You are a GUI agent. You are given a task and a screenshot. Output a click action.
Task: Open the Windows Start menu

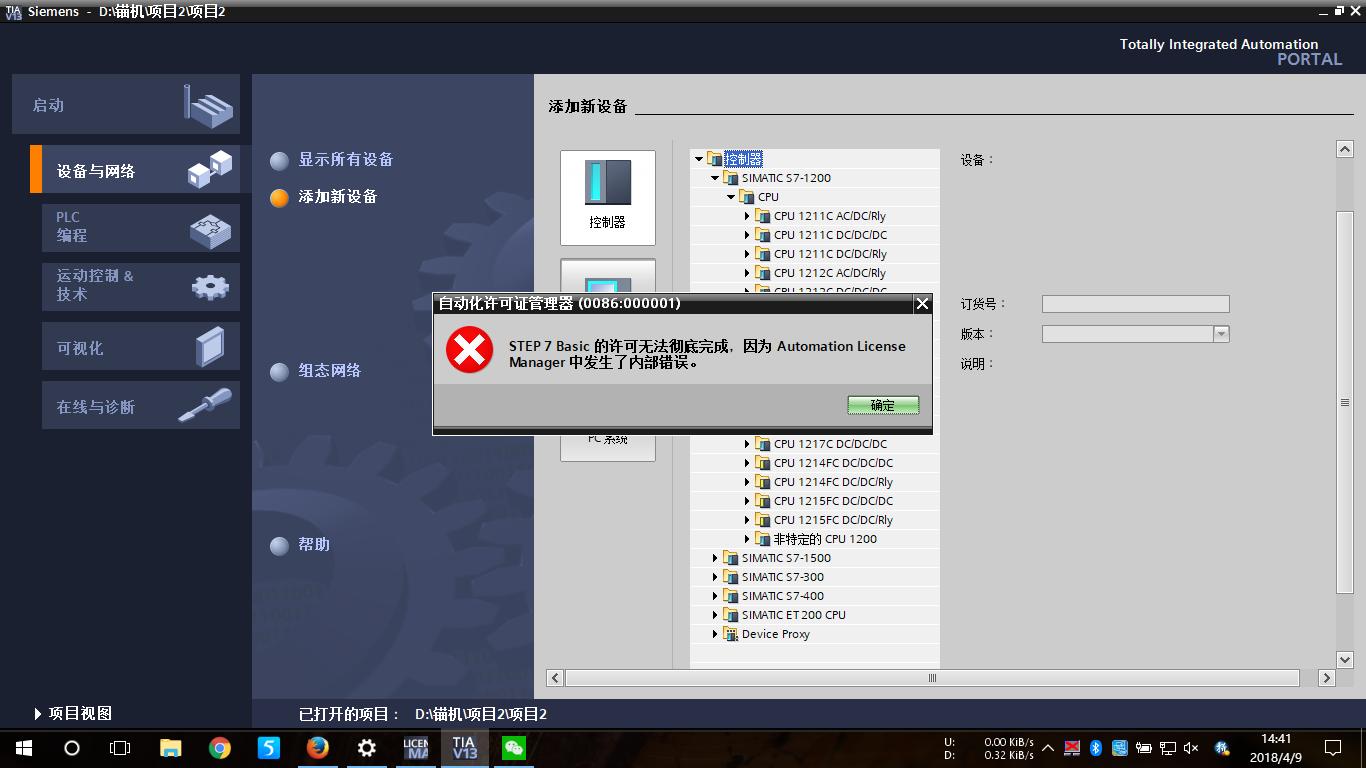click(x=24, y=747)
